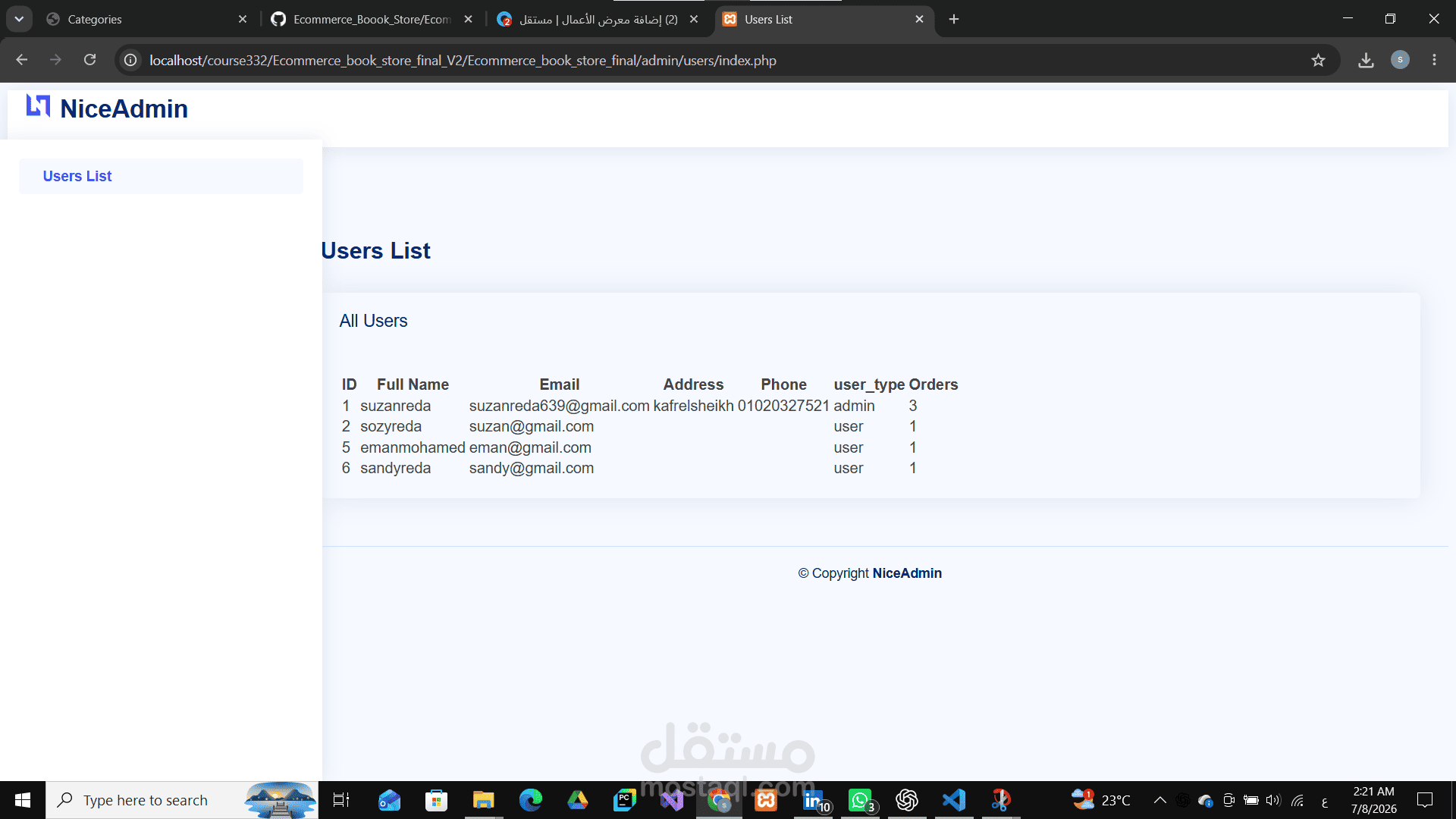Open Microsoft Edge from the taskbar
This screenshot has width=1456, height=819.
click(531, 800)
